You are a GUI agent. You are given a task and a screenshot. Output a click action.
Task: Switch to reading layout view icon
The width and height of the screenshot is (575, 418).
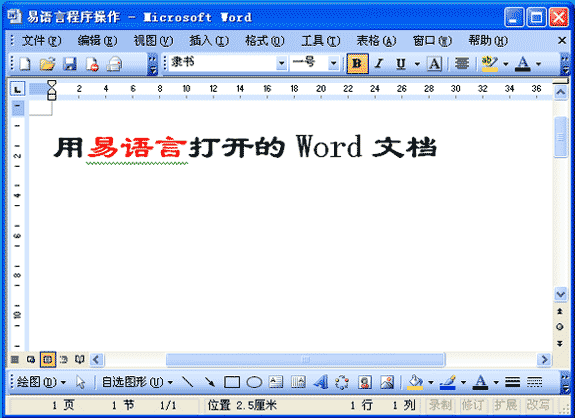click(80, 360)
